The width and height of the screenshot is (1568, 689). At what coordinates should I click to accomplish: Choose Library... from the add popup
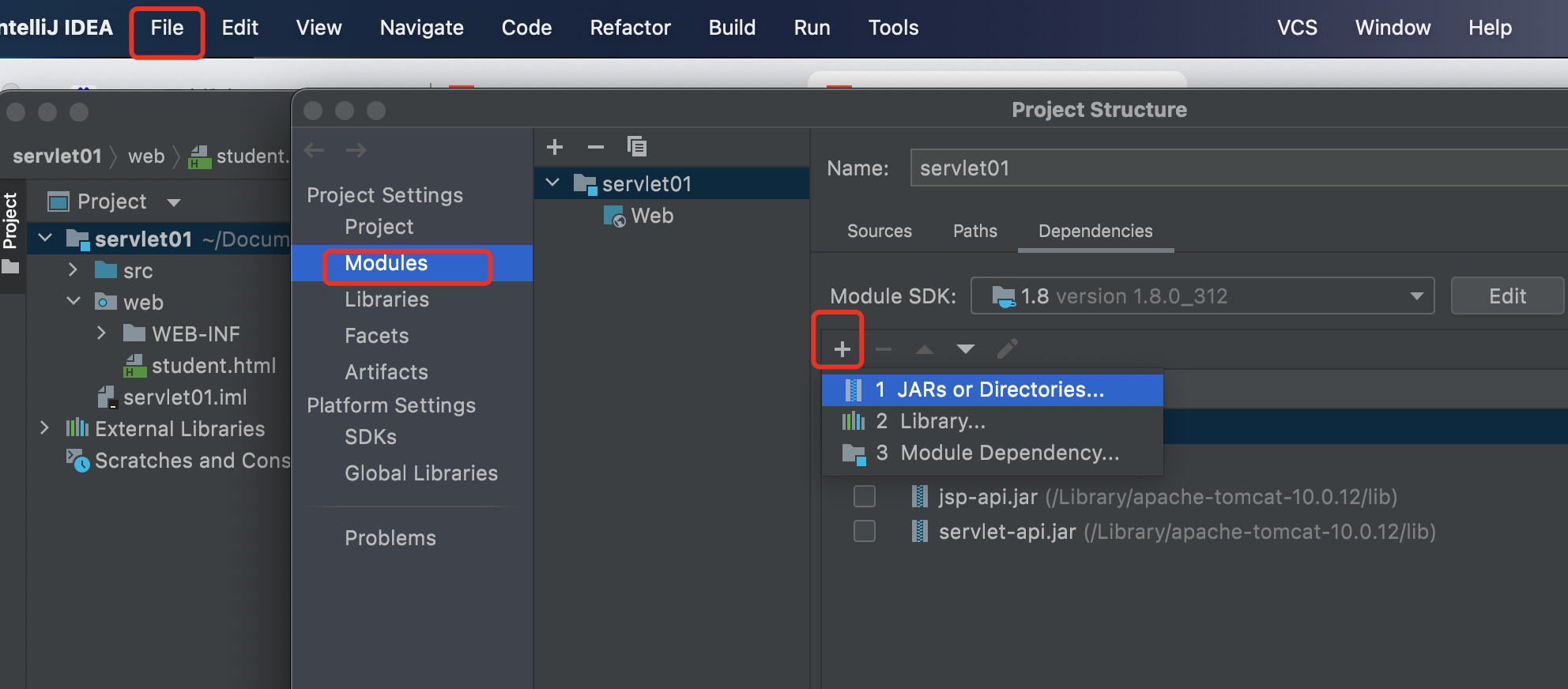coord(993,421)
